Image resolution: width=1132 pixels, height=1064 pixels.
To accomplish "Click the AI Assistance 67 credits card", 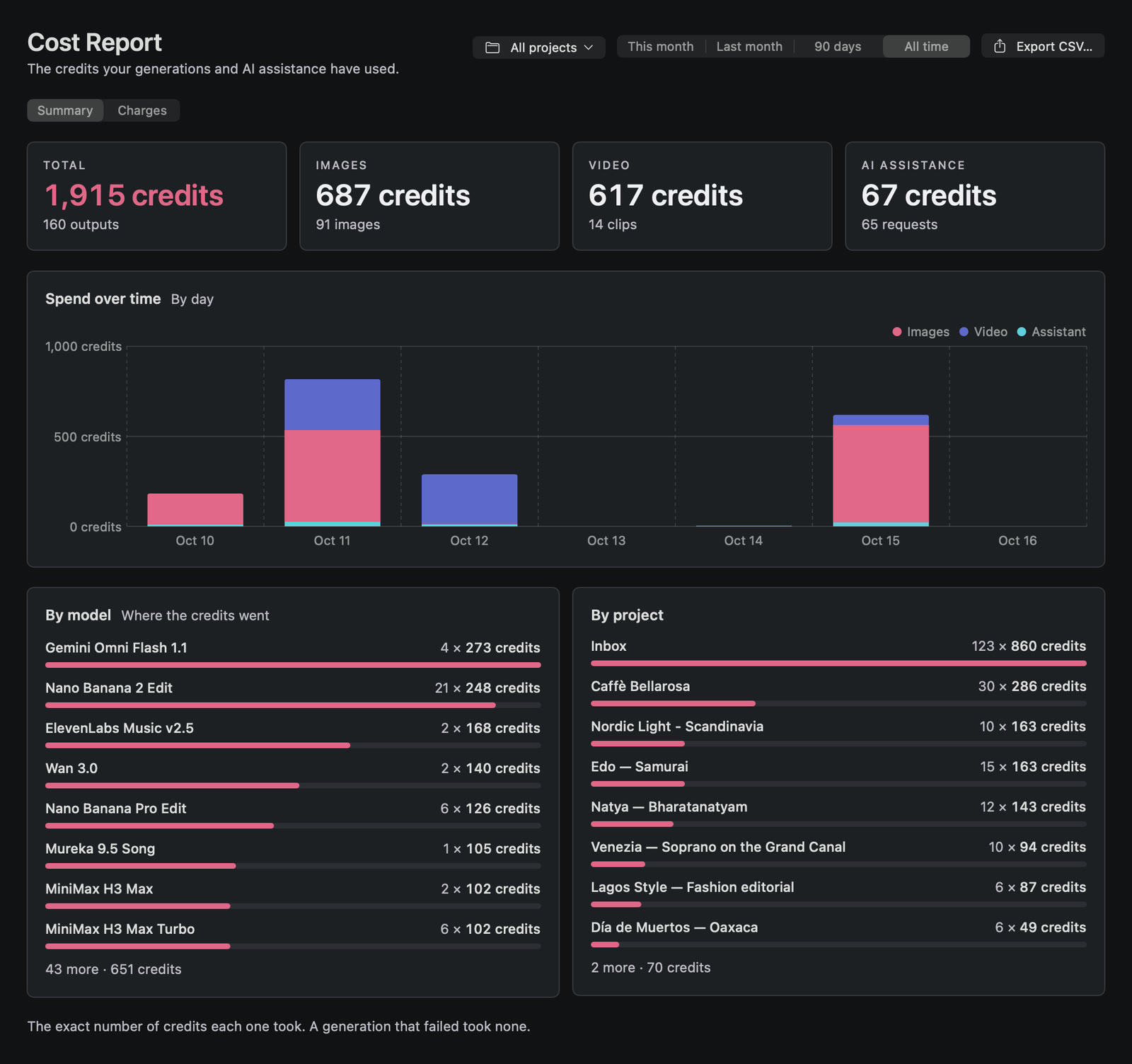I will pyautogui.click(x=975, y=196).
